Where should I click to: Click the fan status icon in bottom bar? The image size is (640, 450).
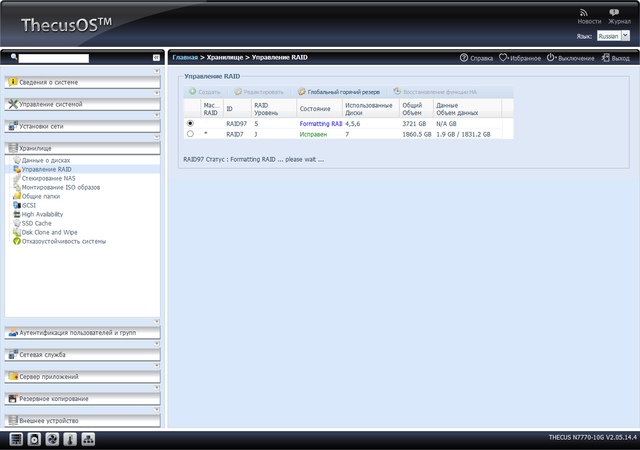[x=52, y=439]
